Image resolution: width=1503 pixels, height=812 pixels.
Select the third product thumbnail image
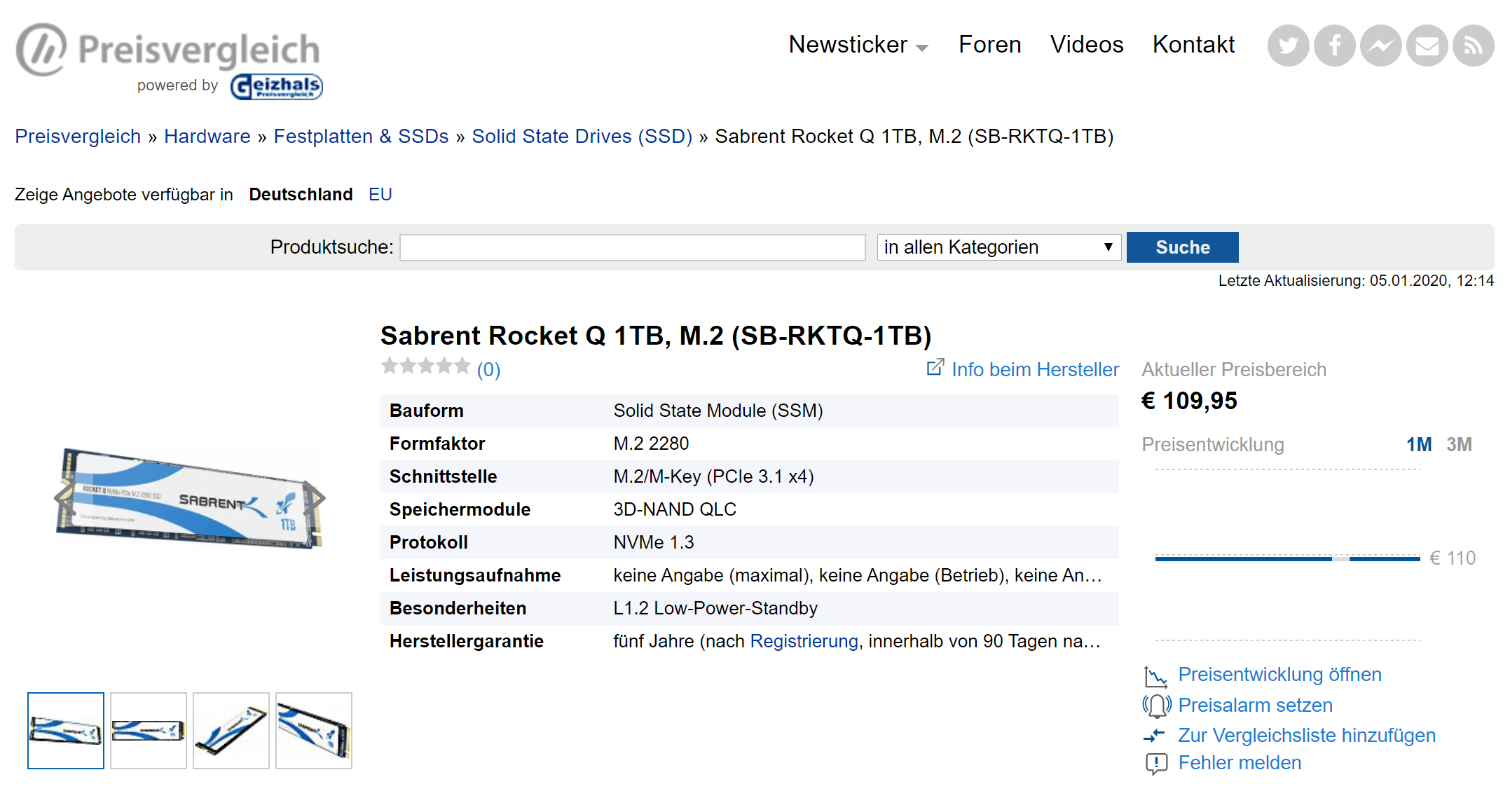pos(231,731)
